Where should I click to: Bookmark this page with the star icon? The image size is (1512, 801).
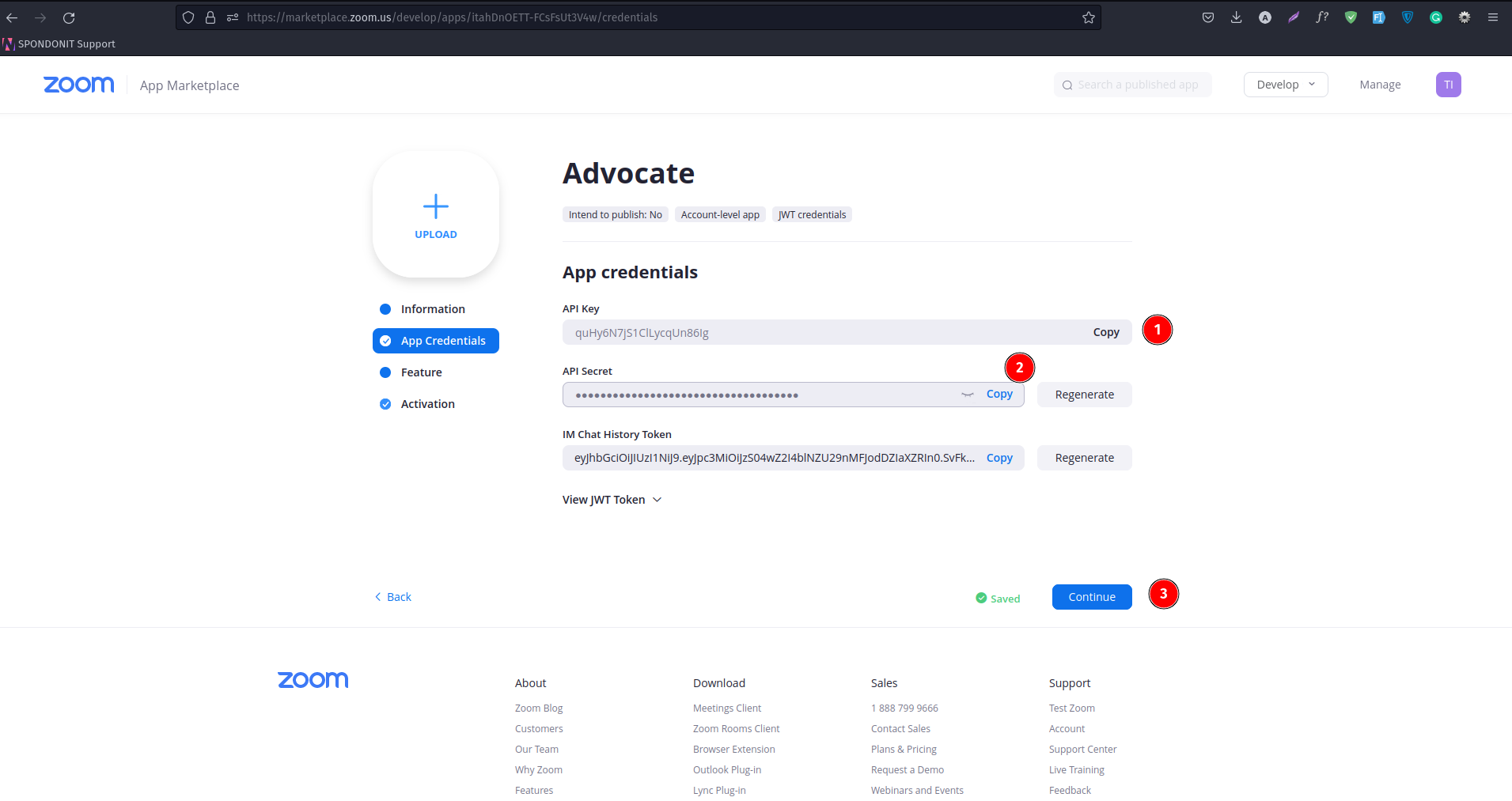(x=1089, y=17)
